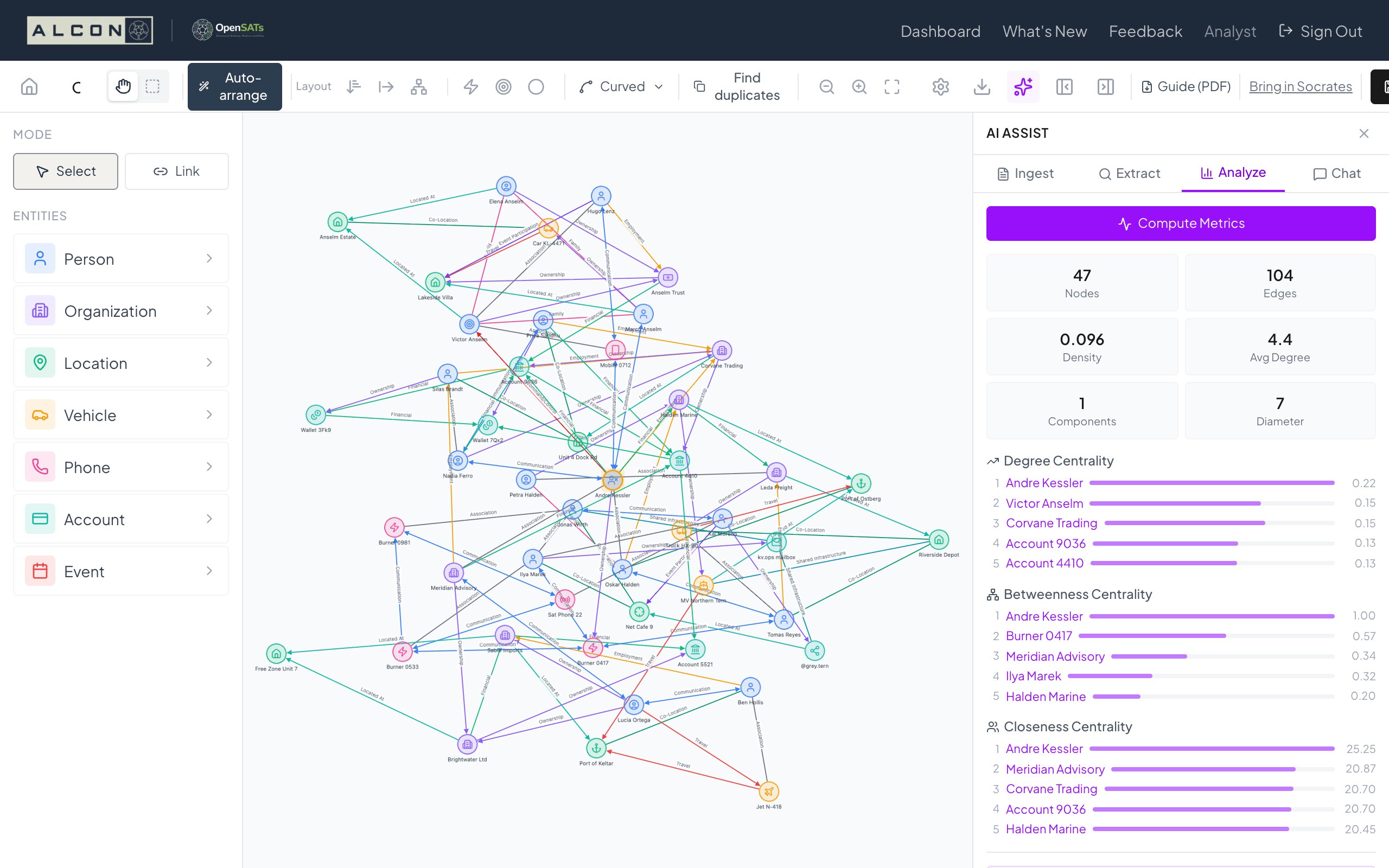Toggle the right panel collapse icon
1389x868 pixels.
1106,87
